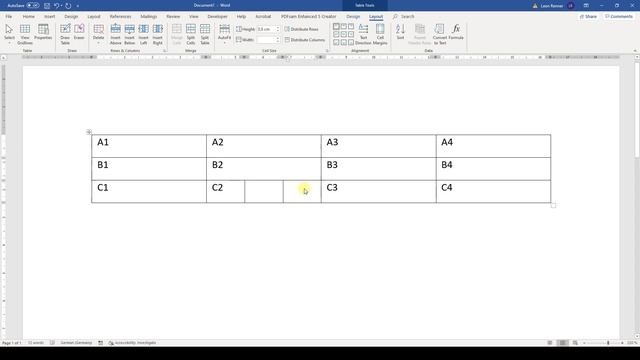Click cell B3 in the table
640x360 pixels.
tap(378, 169)
